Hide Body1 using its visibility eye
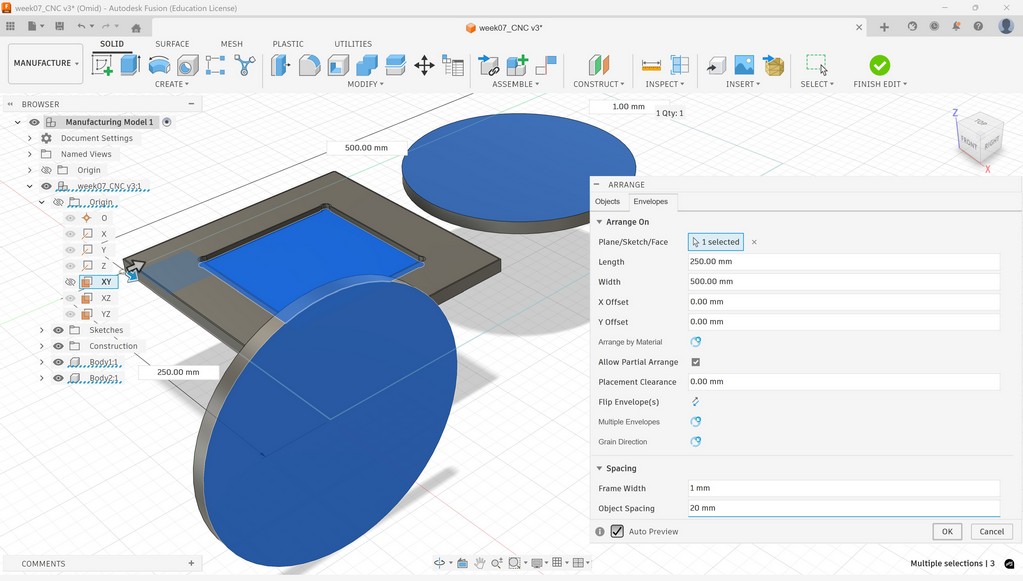Image resolution: width=1023 pixels, height=581 pixels. [x=57, y=362]
